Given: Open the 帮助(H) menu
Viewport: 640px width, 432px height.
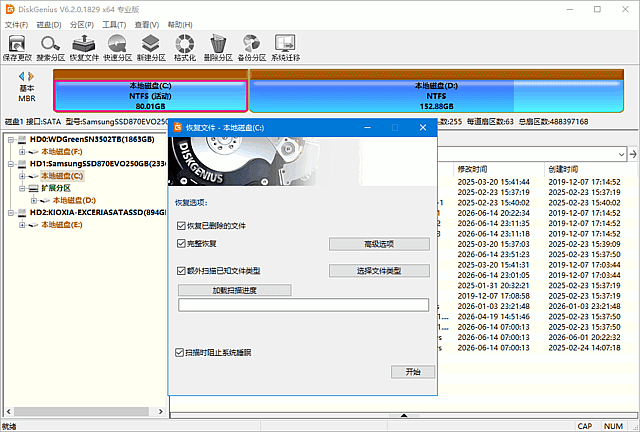Looking at the screenshot, I should [x=180, y=25].
